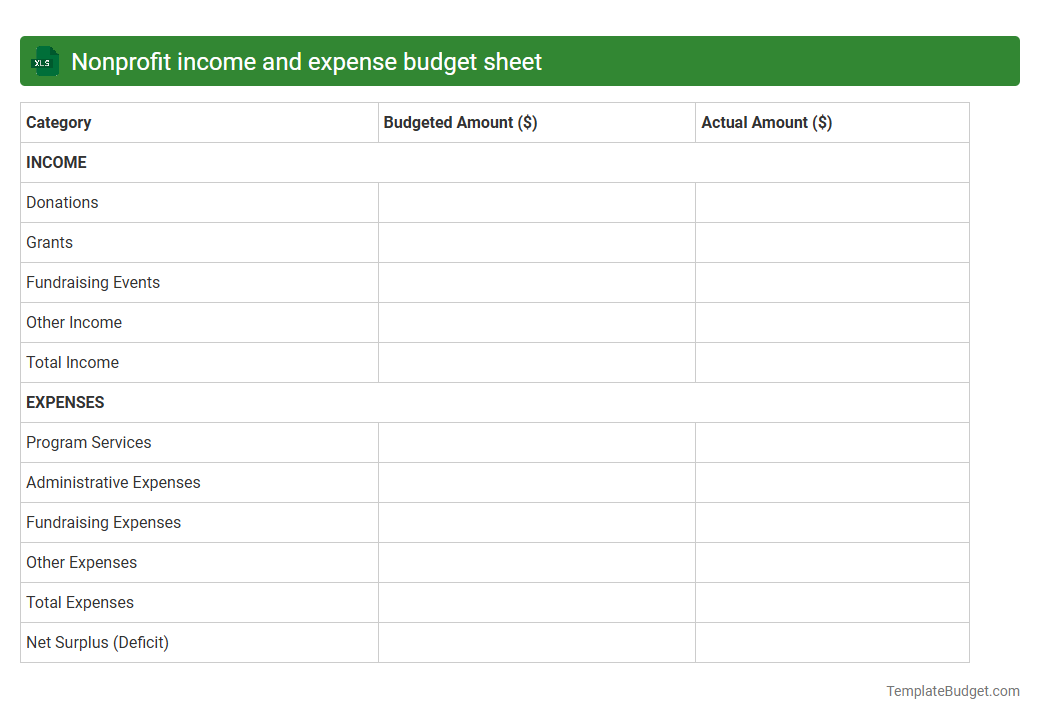Select the EXPENSES section row
The image size is (1040, 720).
pos(64,402)
